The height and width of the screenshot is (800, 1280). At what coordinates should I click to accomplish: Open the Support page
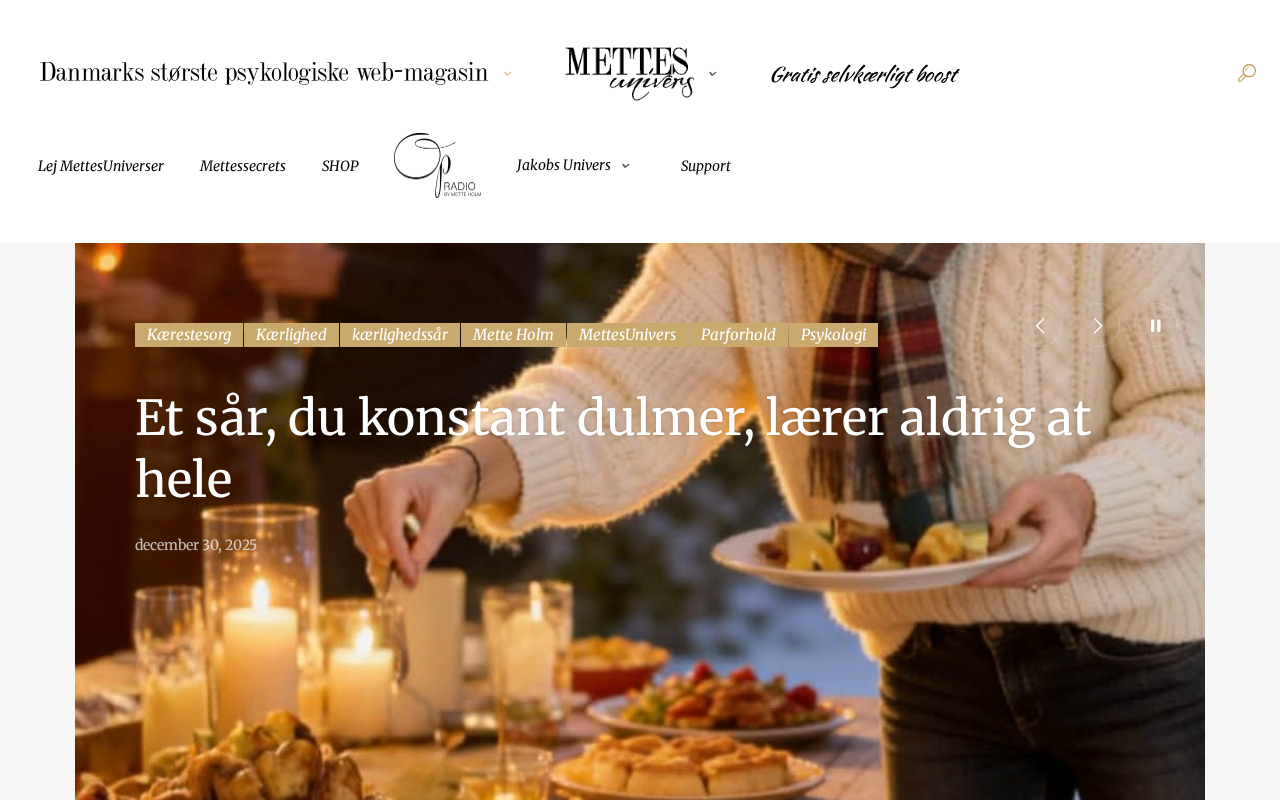click(706, 166)
